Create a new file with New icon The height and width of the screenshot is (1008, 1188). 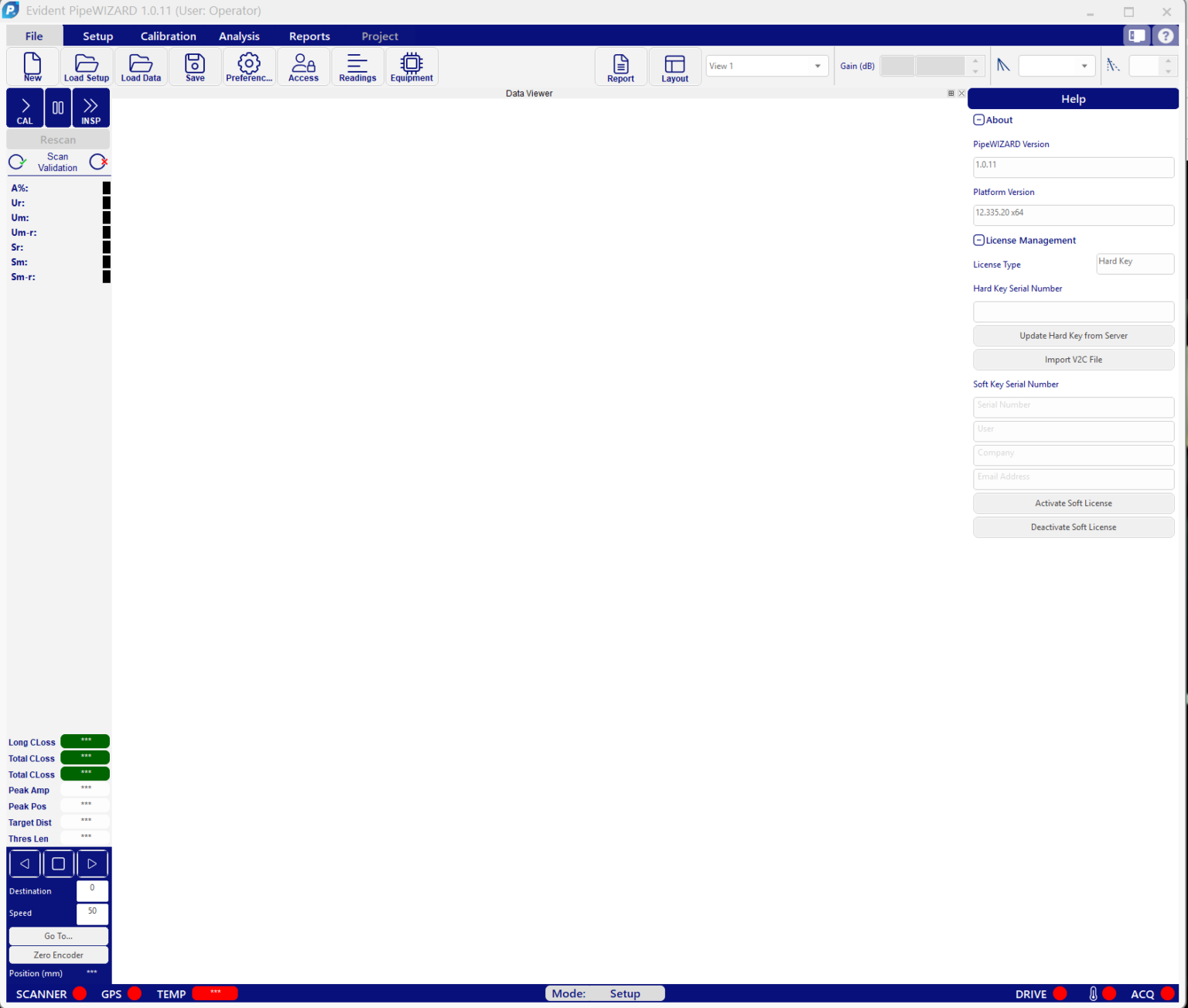(32, 67)
